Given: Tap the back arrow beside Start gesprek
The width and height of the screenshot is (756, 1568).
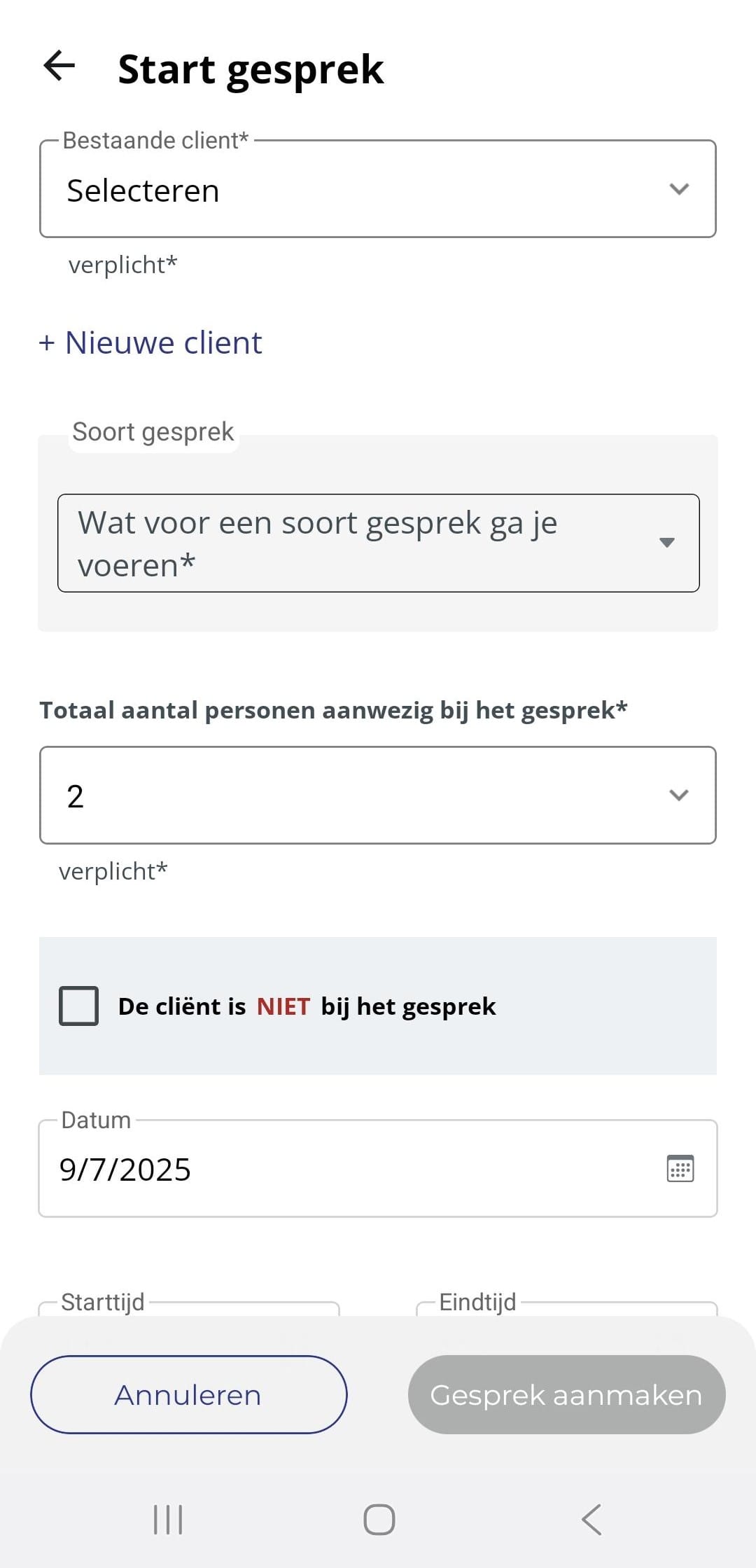Looking at the screenshot, I should click(x=59, y=67).
